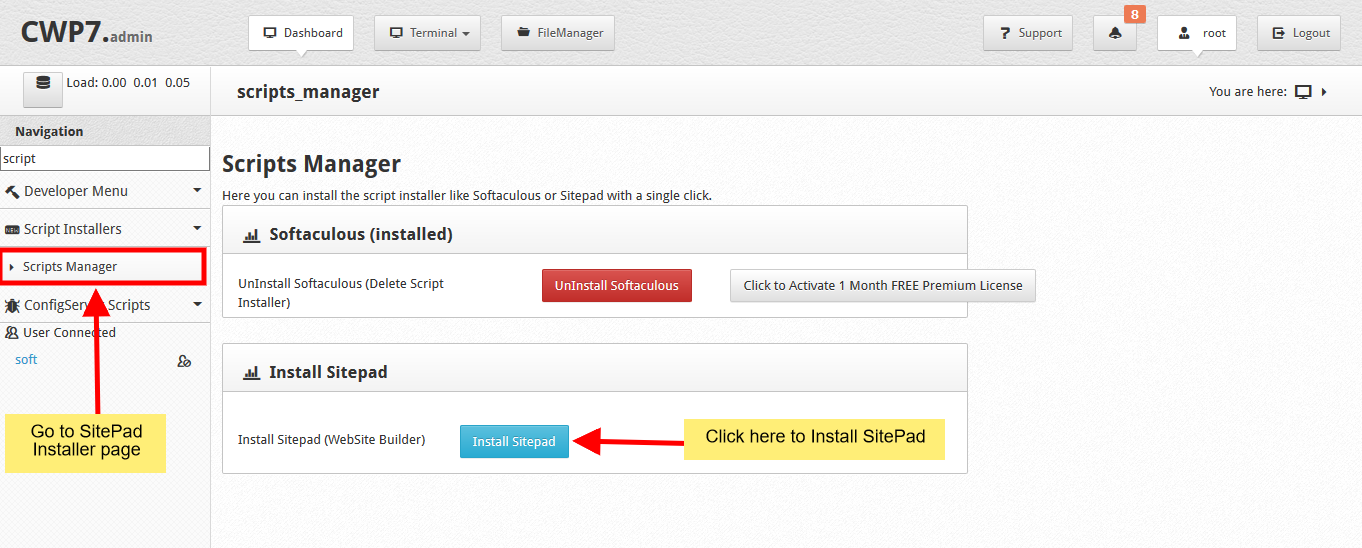This screenshot has width=1362, height=548.
Task: Click the user icon beside soft
Action: click(x=184, y=361)
